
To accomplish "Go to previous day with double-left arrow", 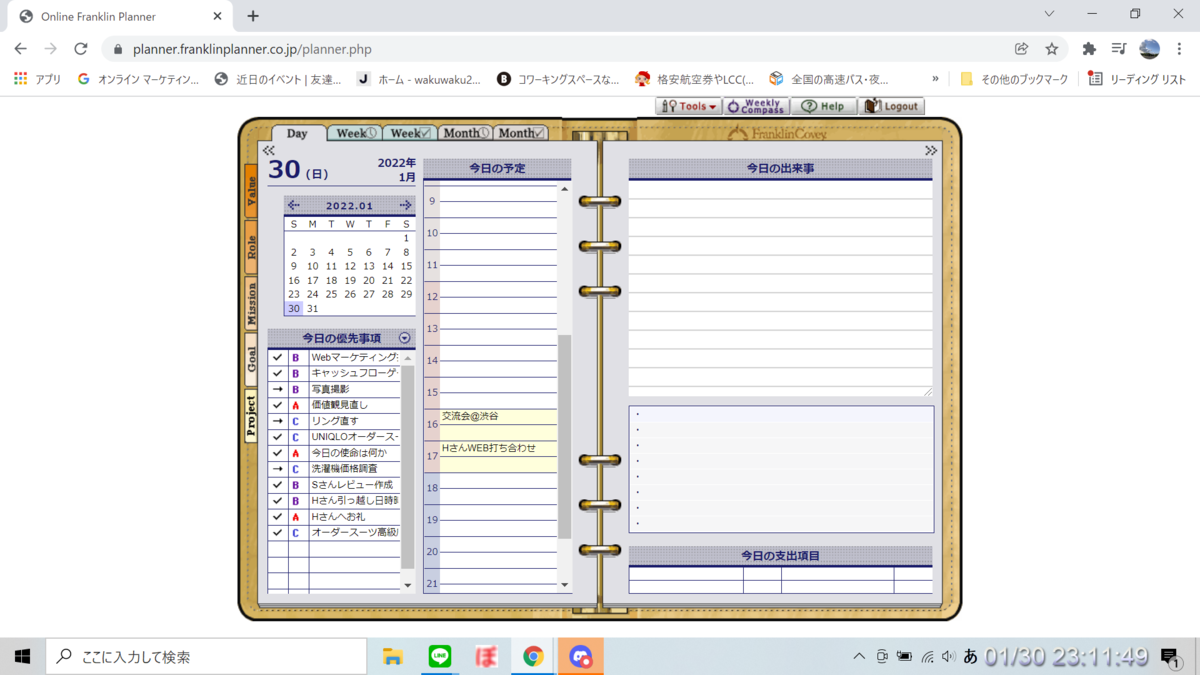I will pos(268,151).
